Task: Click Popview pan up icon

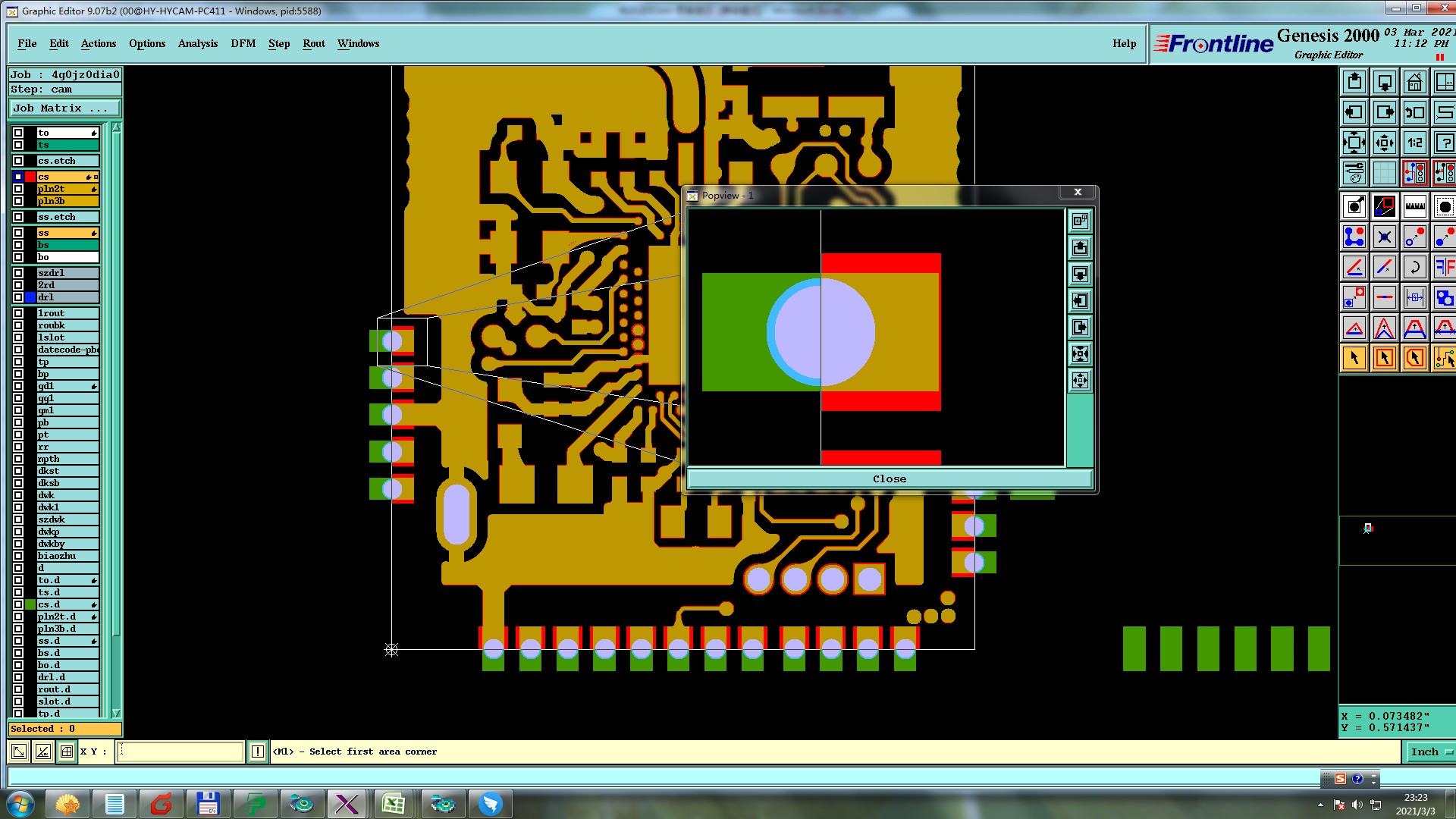Action: click(1080, 247)
